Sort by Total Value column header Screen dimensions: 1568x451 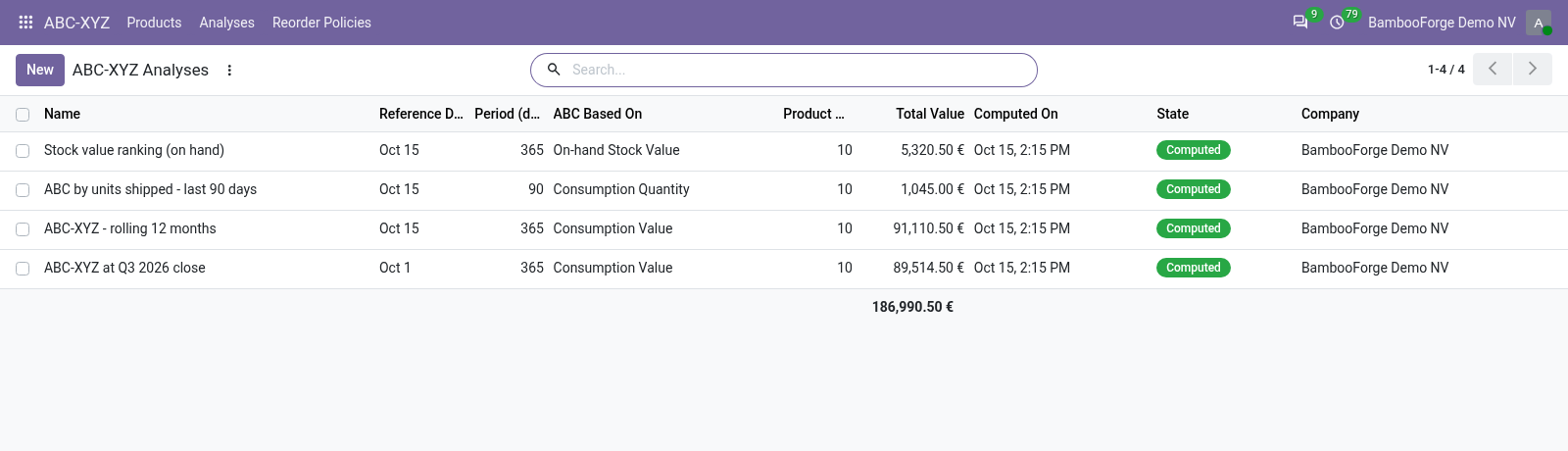930,114
